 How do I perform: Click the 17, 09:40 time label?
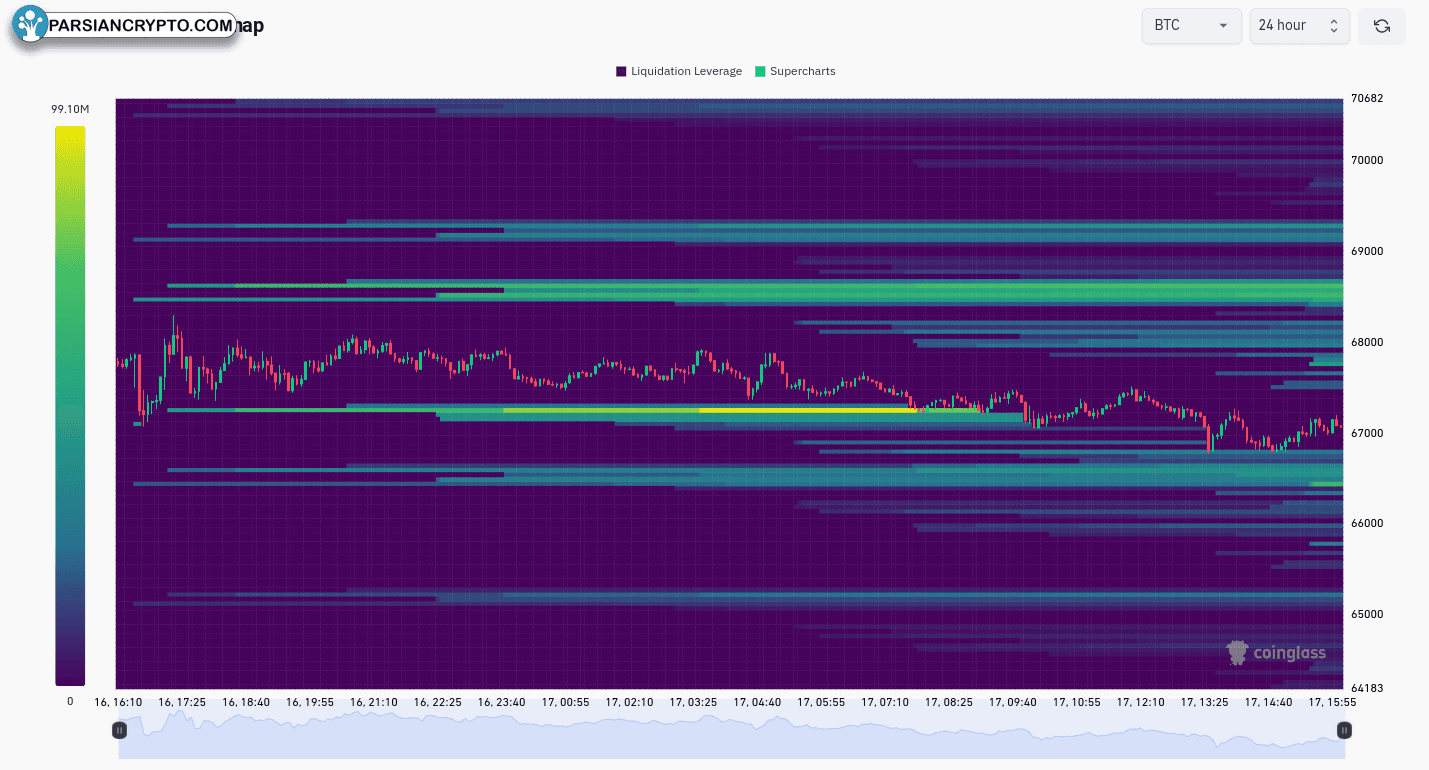pos(1013,702)
